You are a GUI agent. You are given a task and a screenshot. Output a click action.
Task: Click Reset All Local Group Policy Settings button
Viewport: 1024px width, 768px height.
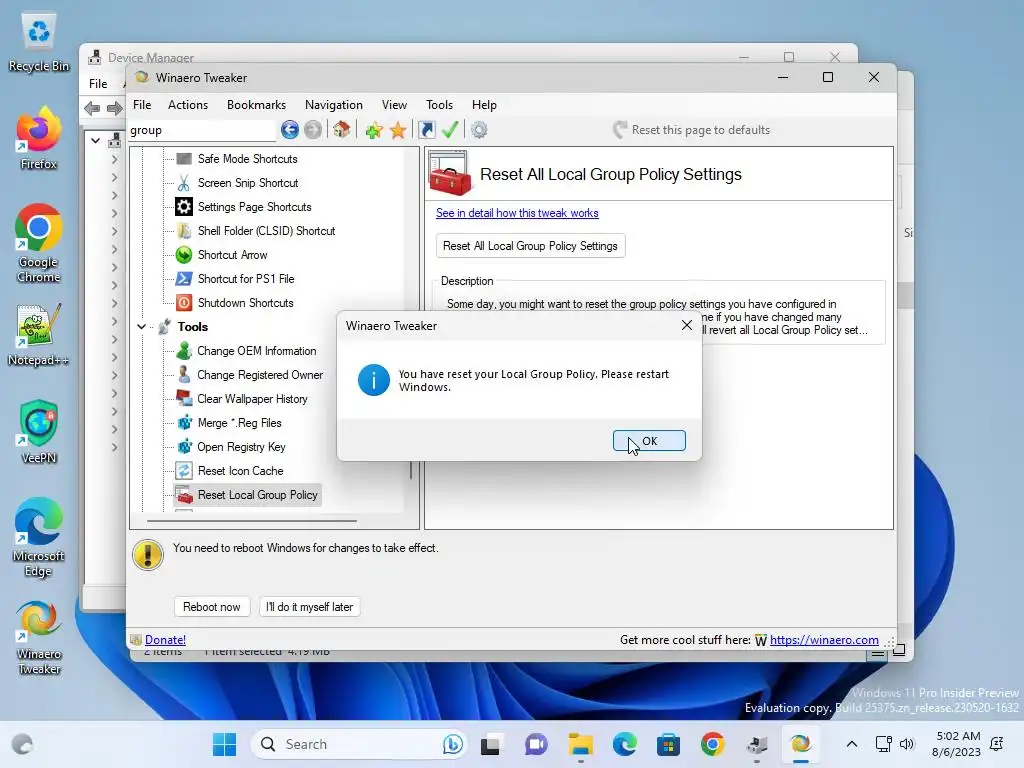coord(530,246)
